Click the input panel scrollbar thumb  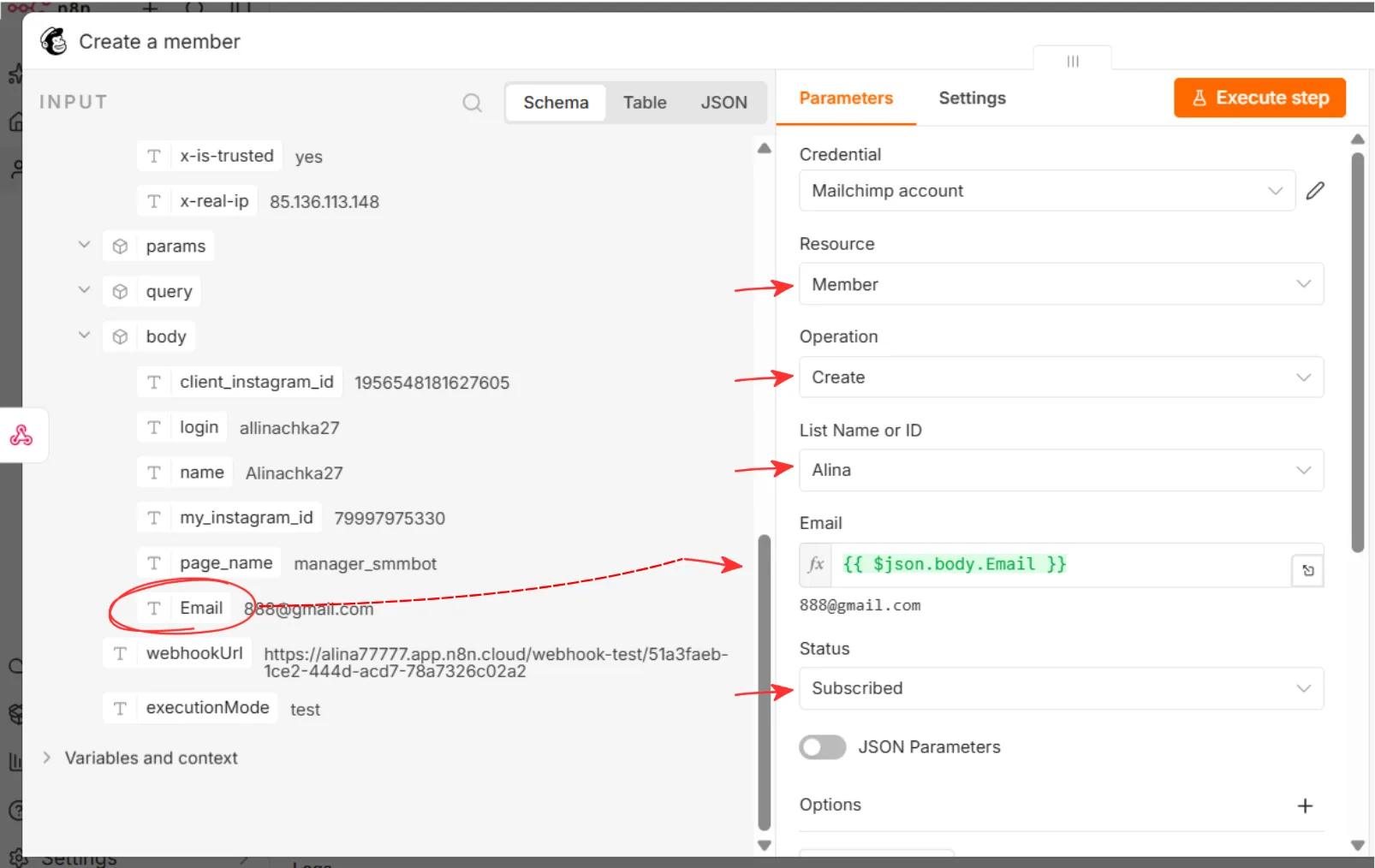(765, 682)
